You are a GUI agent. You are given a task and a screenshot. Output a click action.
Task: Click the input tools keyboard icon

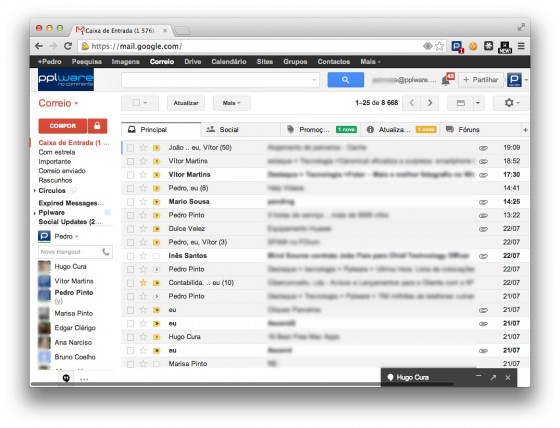click(461, 103)
